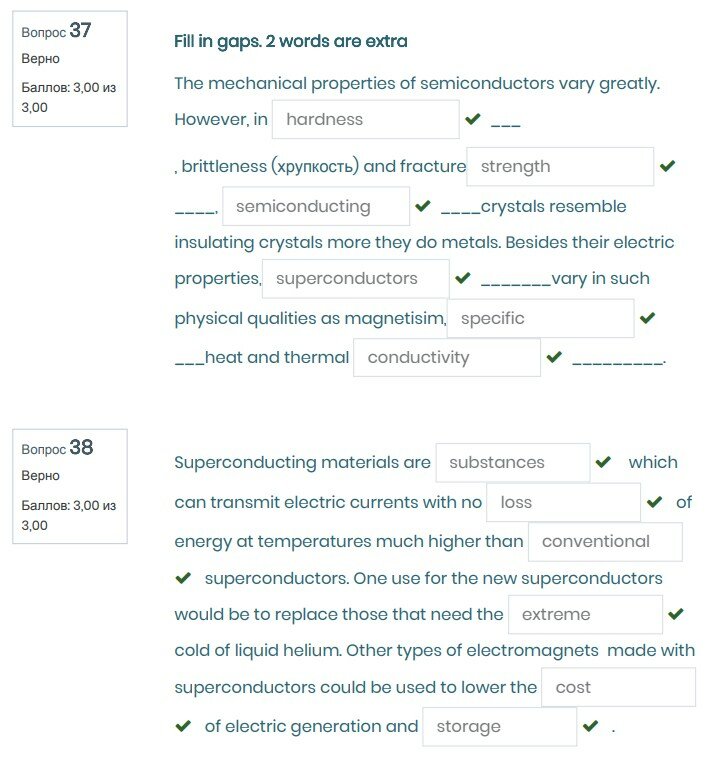Click the input containing 'superconductors'
The width and height of the screenshot is (721, 778).
[x=355, y=279]
